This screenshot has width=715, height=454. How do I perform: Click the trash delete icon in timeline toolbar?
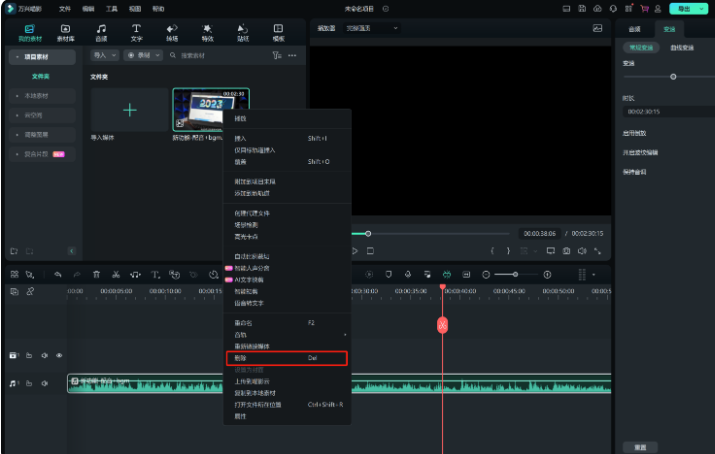[x=96, y=274]
